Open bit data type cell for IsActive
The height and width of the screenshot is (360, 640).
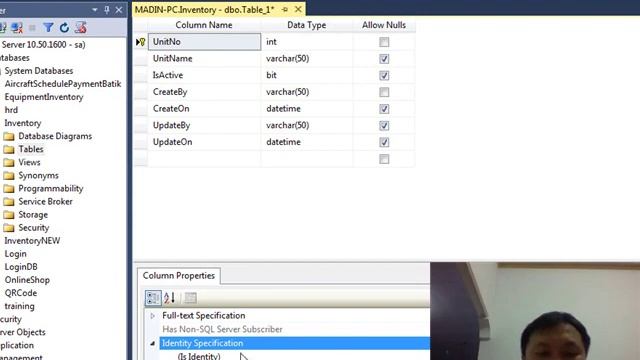pyautogui.click(x=307, y=75)
